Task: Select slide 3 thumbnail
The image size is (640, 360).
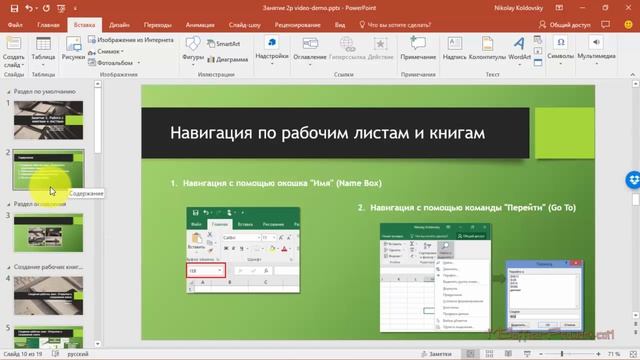Action: pos(48,233)
